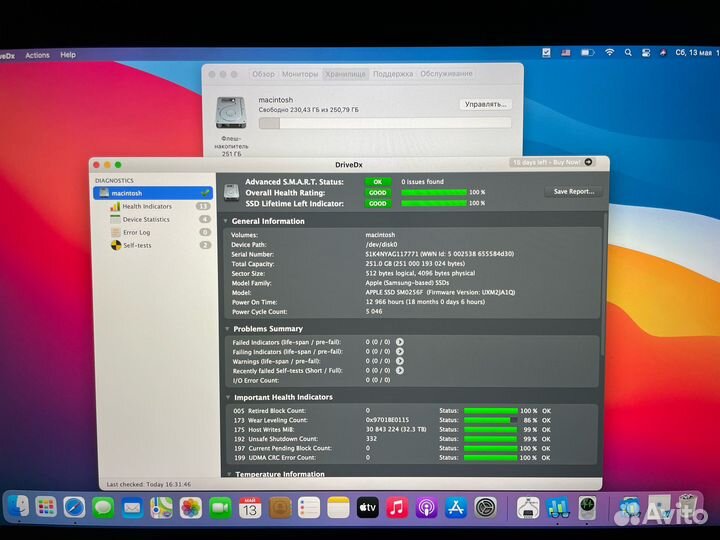Switch to the Обслуживание tab
The height and width of the screenshot is (540, 720).
[x=446, y=73]
